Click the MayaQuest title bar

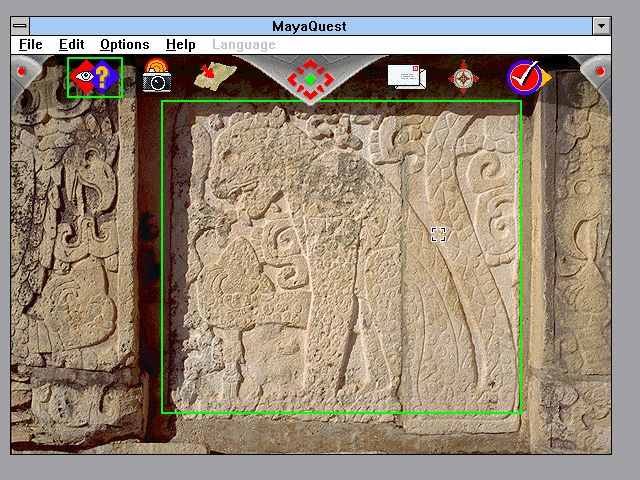(x=311, y=26)
